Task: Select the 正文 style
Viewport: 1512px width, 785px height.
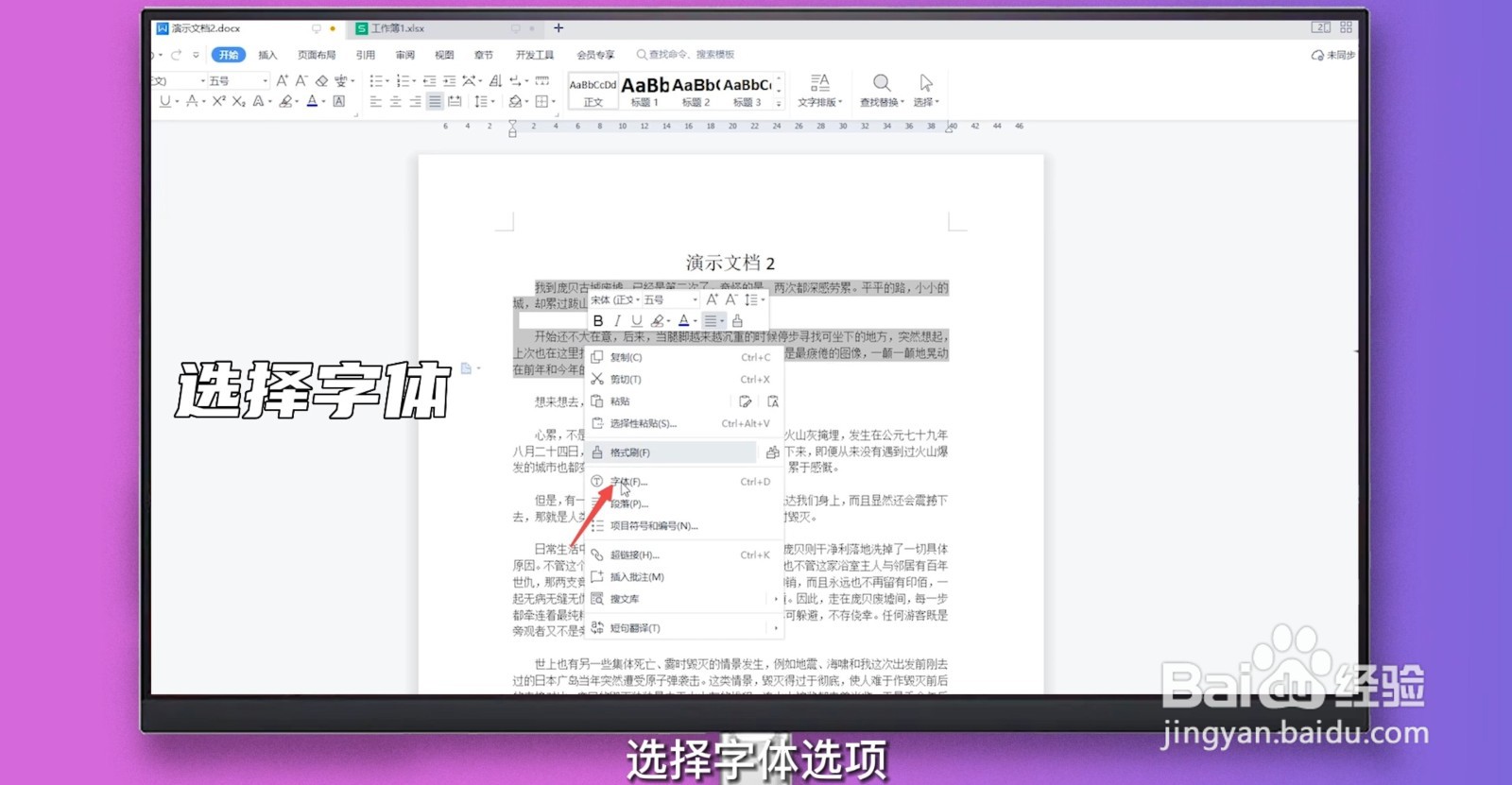Action: (593, 91)
